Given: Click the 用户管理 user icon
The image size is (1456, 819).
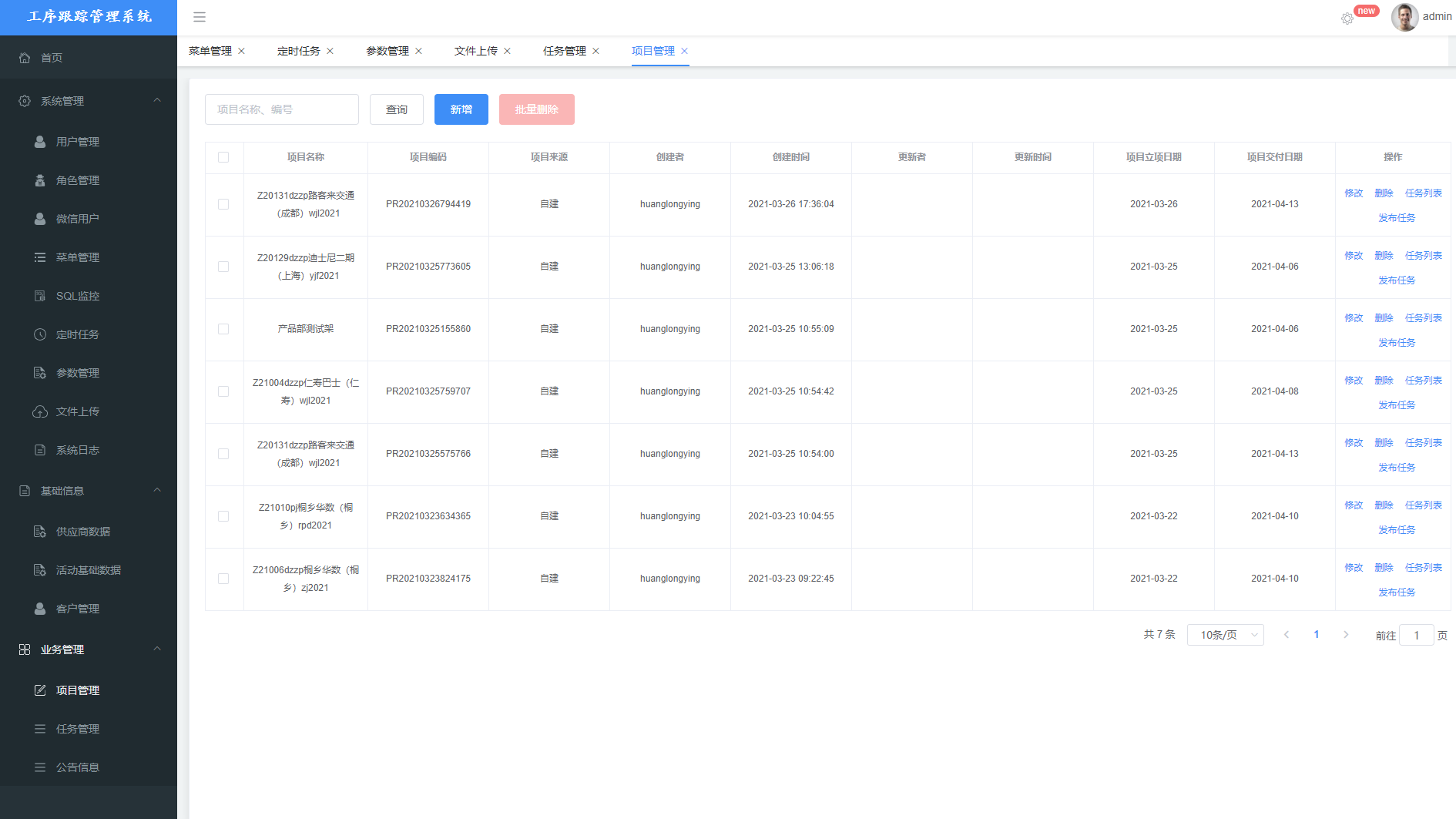Looking at the screenshot, I should pyautogui.click(x=40, y=142).
